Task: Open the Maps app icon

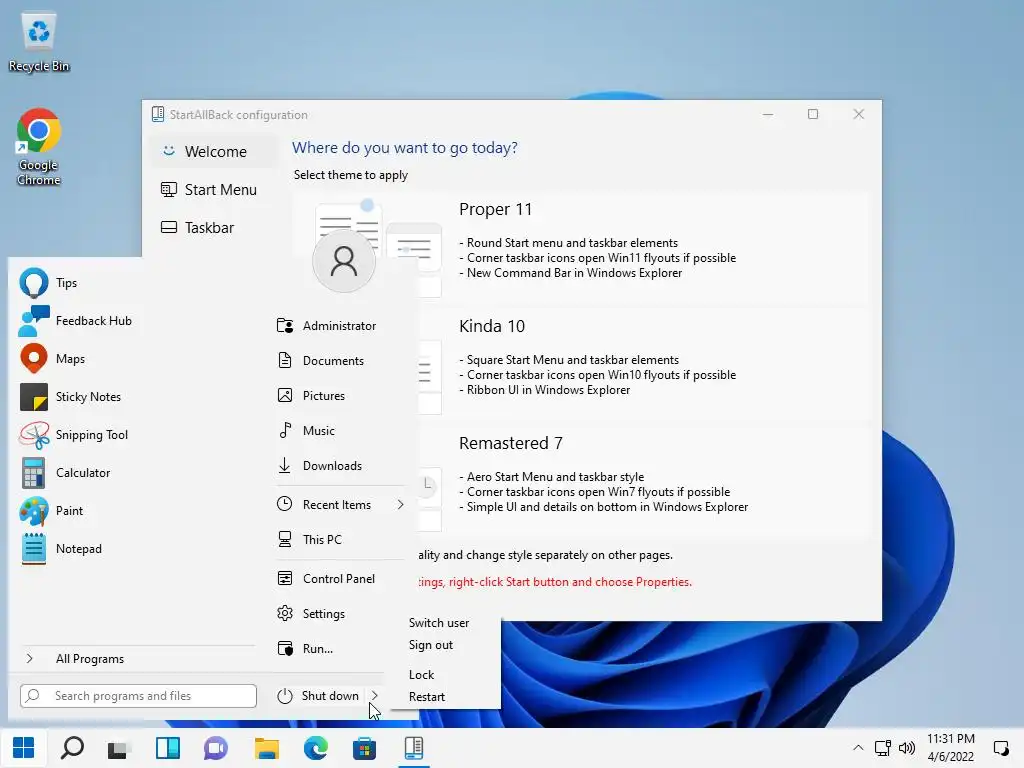Action: [x=33, y=359]
